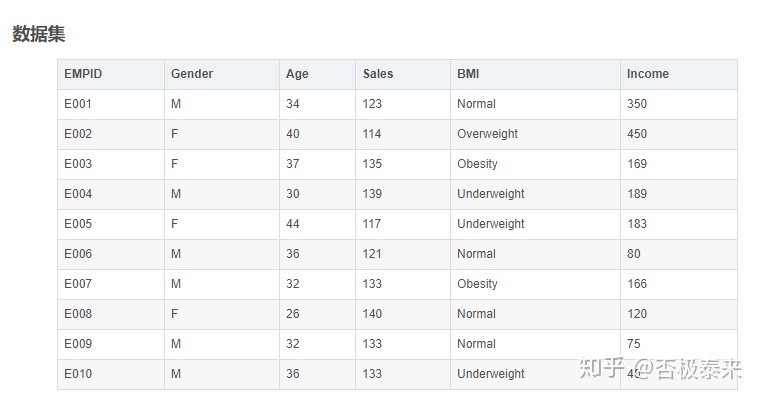Select the Sales value 140

click(x=372, y=314)
